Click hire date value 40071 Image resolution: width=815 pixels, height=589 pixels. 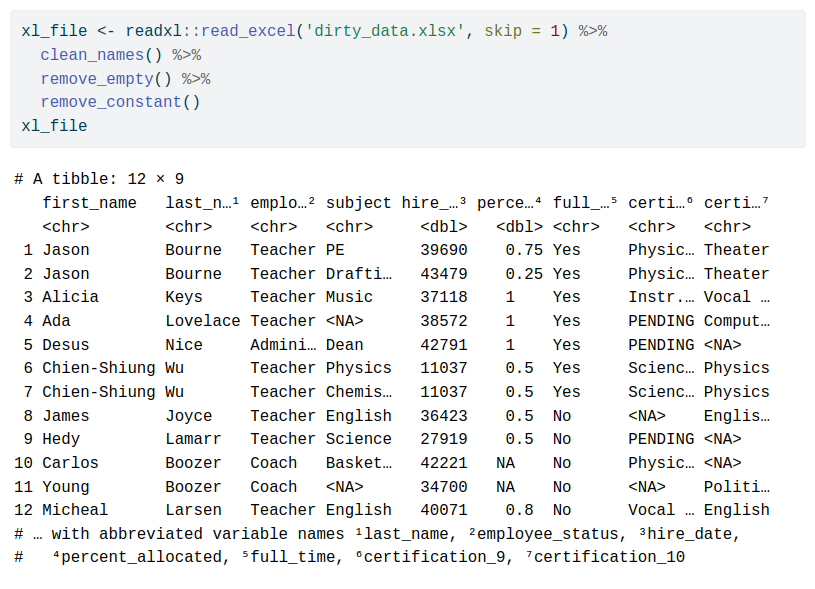[444, 510]
